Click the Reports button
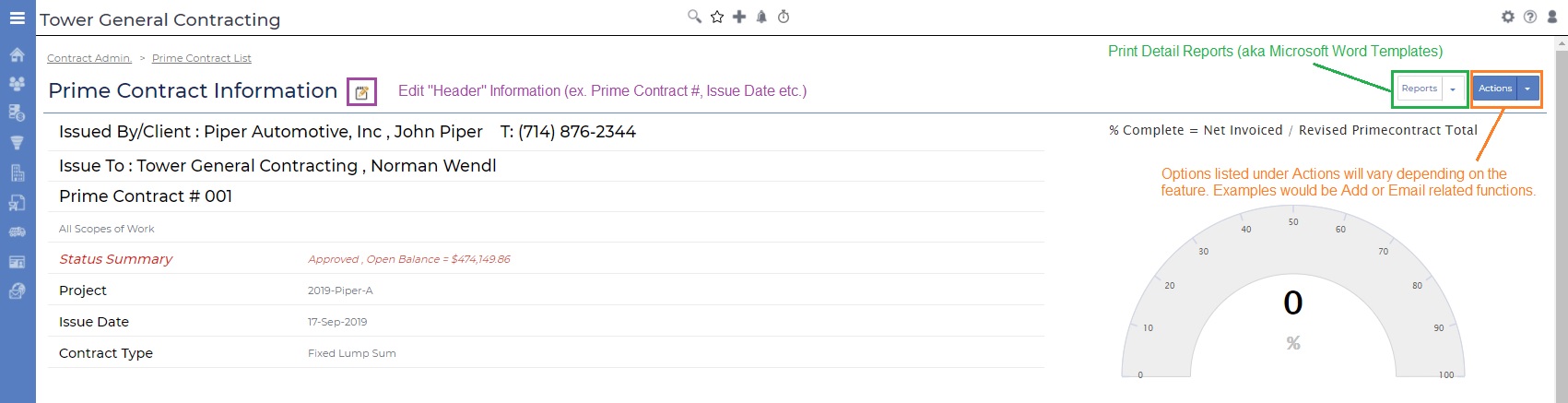This screenshot has width=1568, height=403. (x=1419, y=89)
